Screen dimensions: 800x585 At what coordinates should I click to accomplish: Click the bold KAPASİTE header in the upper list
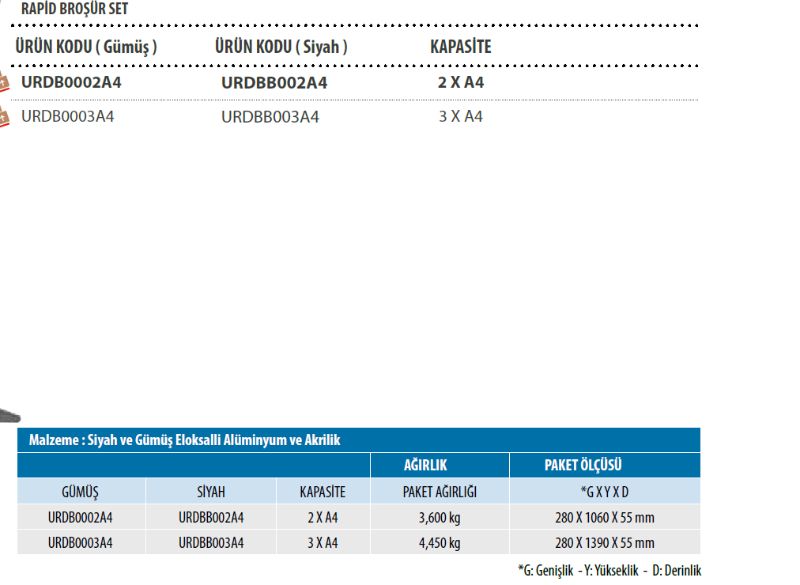click(460, 47)
